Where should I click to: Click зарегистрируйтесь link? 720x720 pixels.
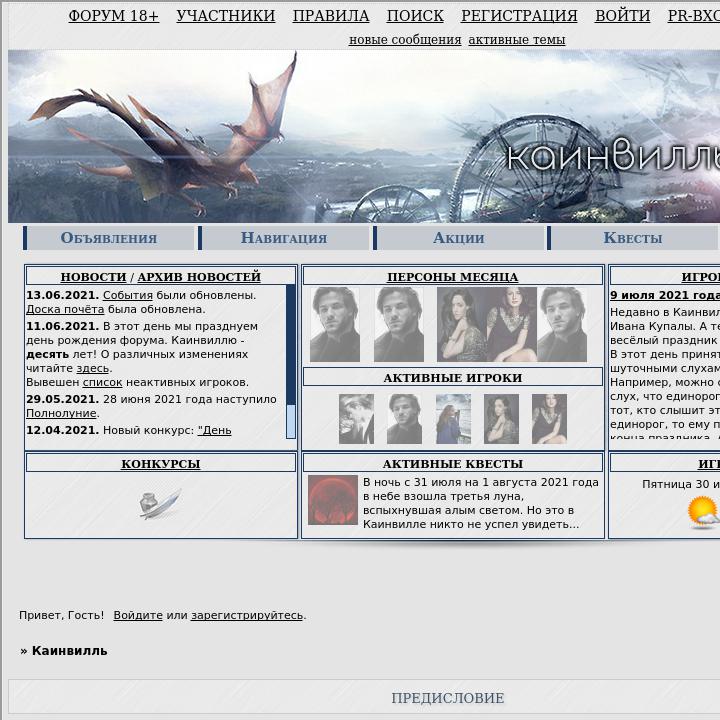[247, 615]
